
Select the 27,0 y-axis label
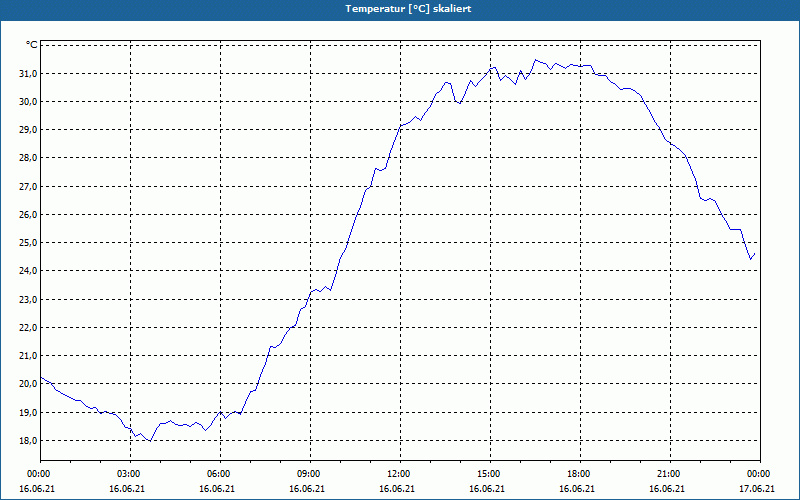(x=28, y=186)
